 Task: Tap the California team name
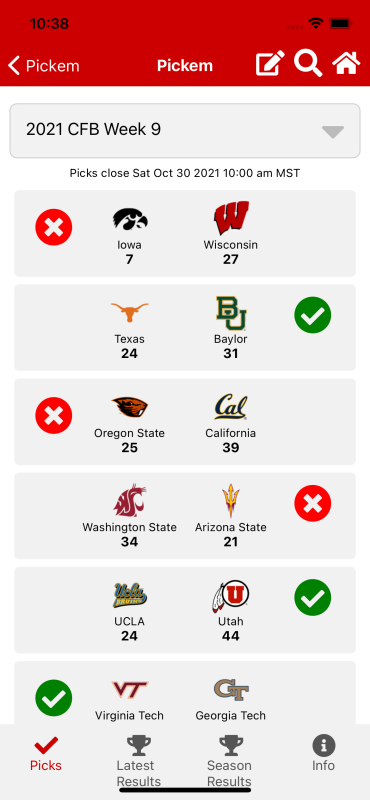point(231,433)
